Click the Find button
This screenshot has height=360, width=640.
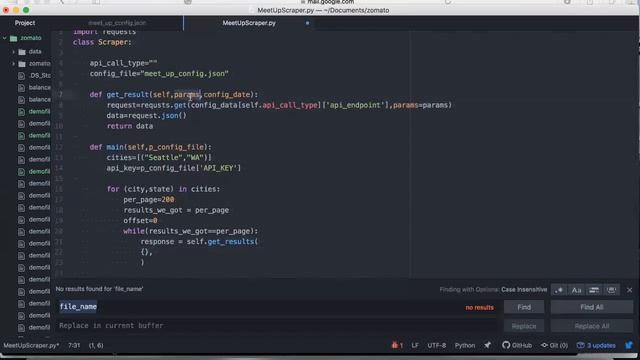coord(524,307)
